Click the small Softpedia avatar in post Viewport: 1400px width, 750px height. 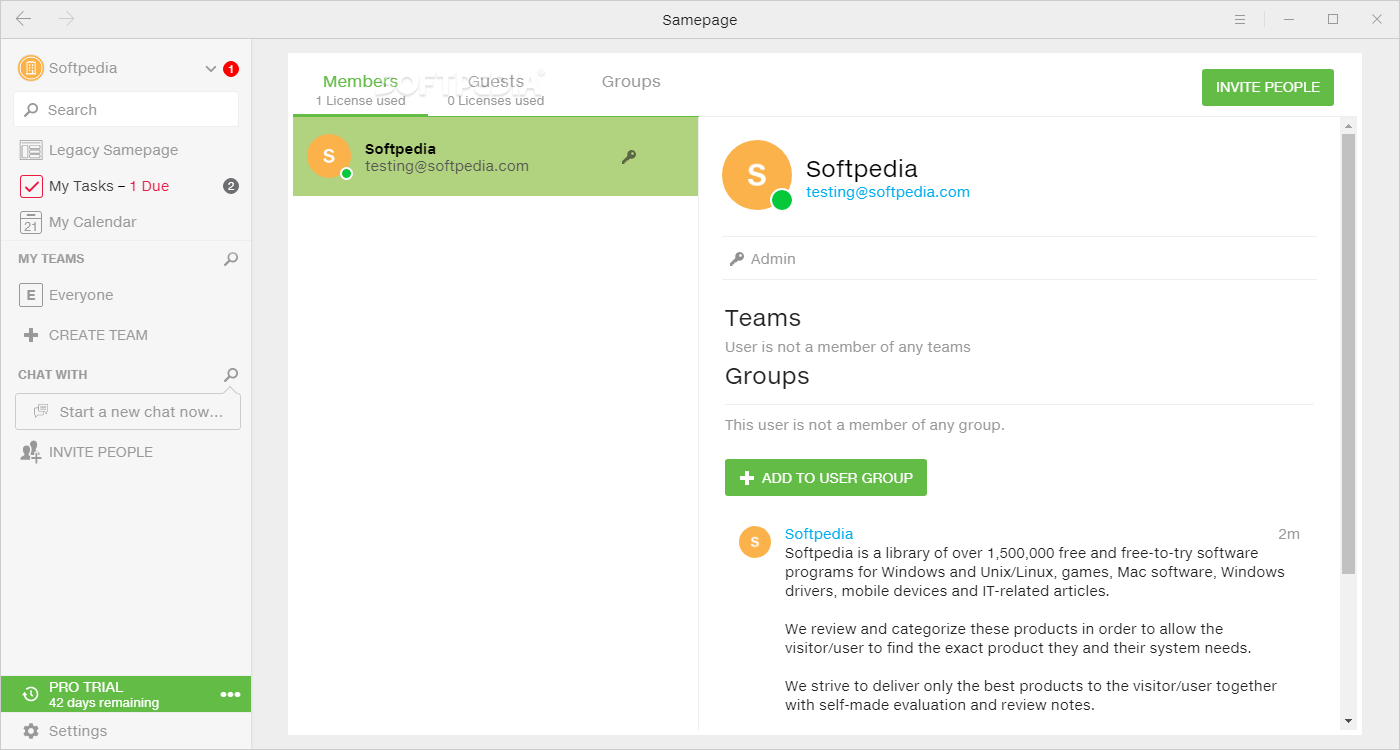tap(755, 542)
